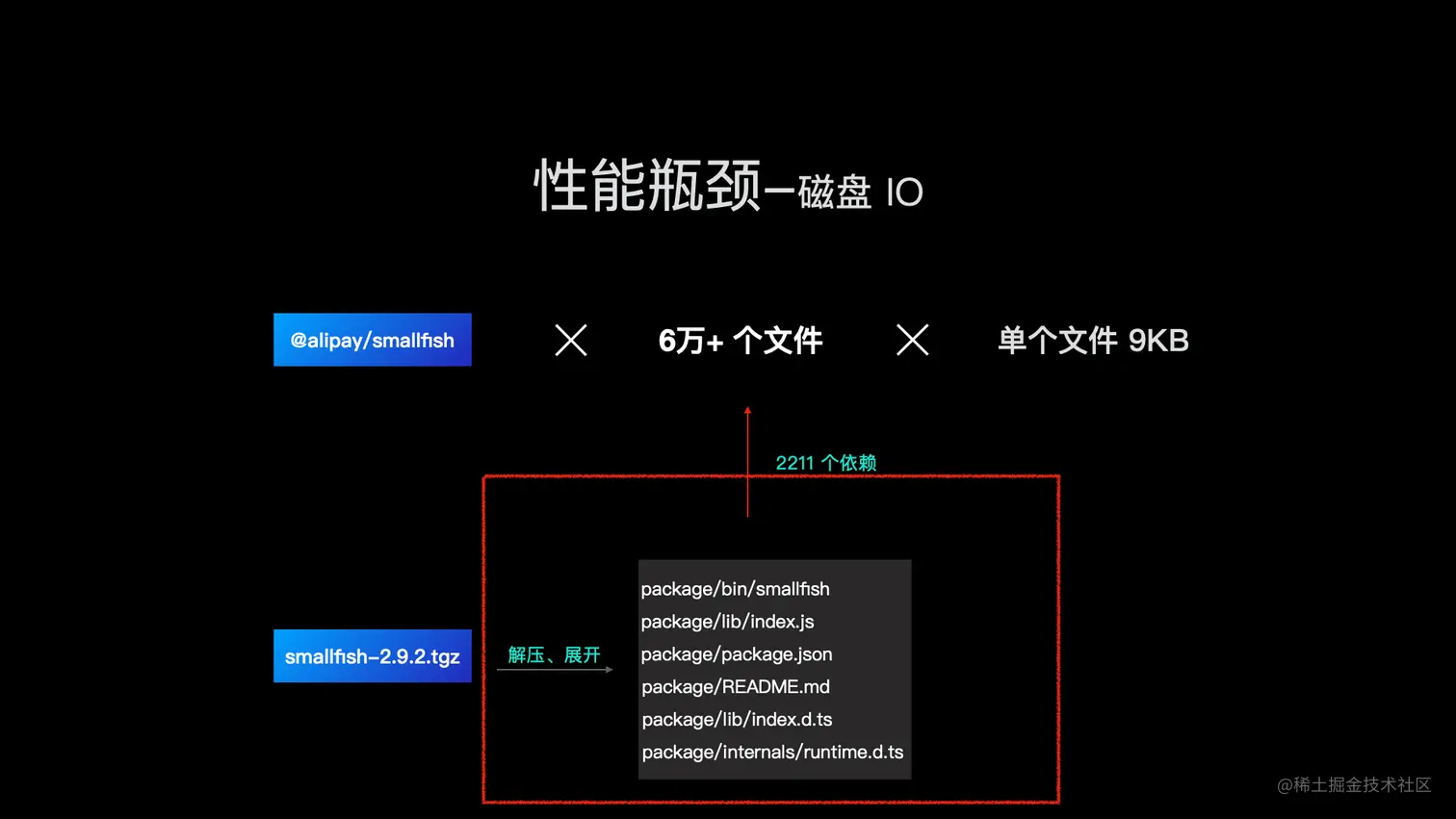1456x819 pixels.
Task: Click the 单个文件 9KB text
Action: click(x=1093, y=341)
